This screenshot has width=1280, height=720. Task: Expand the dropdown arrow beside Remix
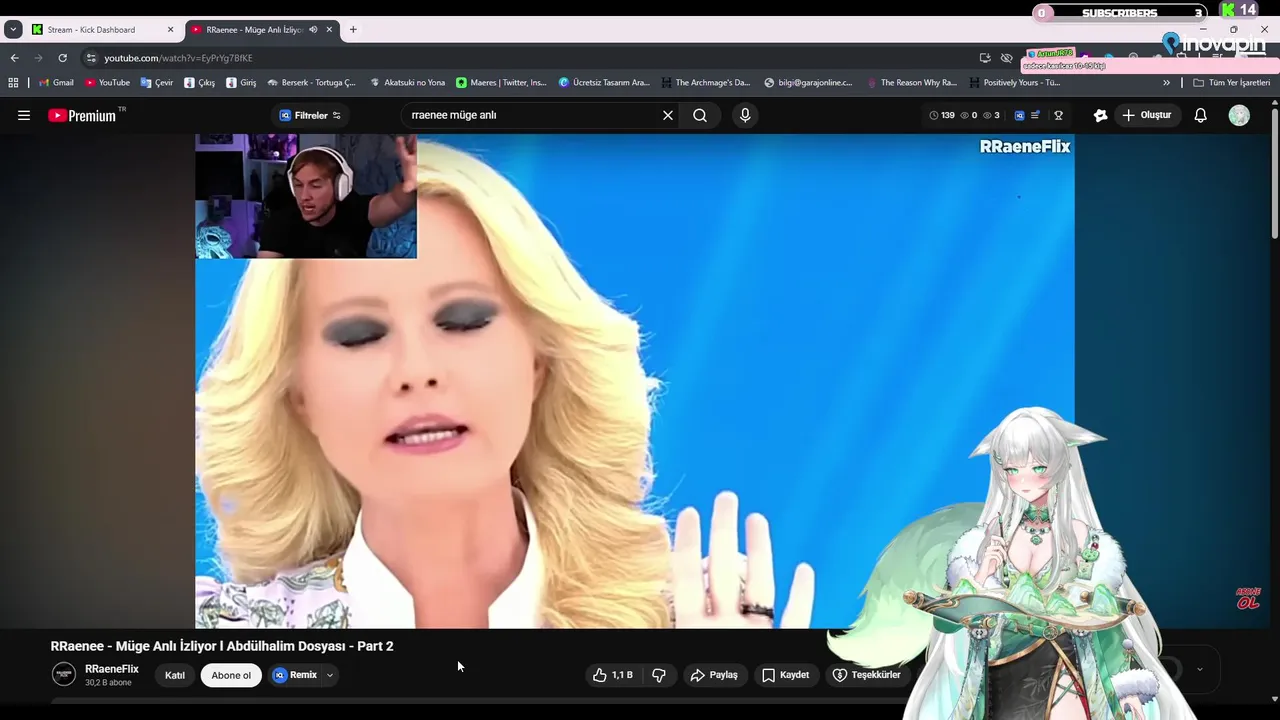point(330,675)
